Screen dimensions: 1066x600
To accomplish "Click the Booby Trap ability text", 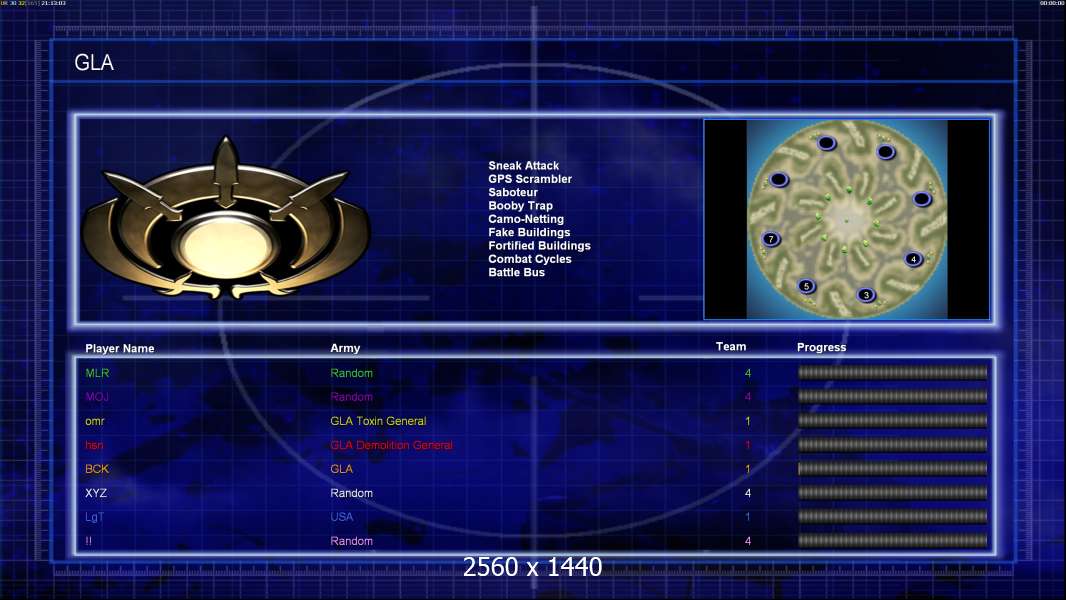I will (520, 206).
